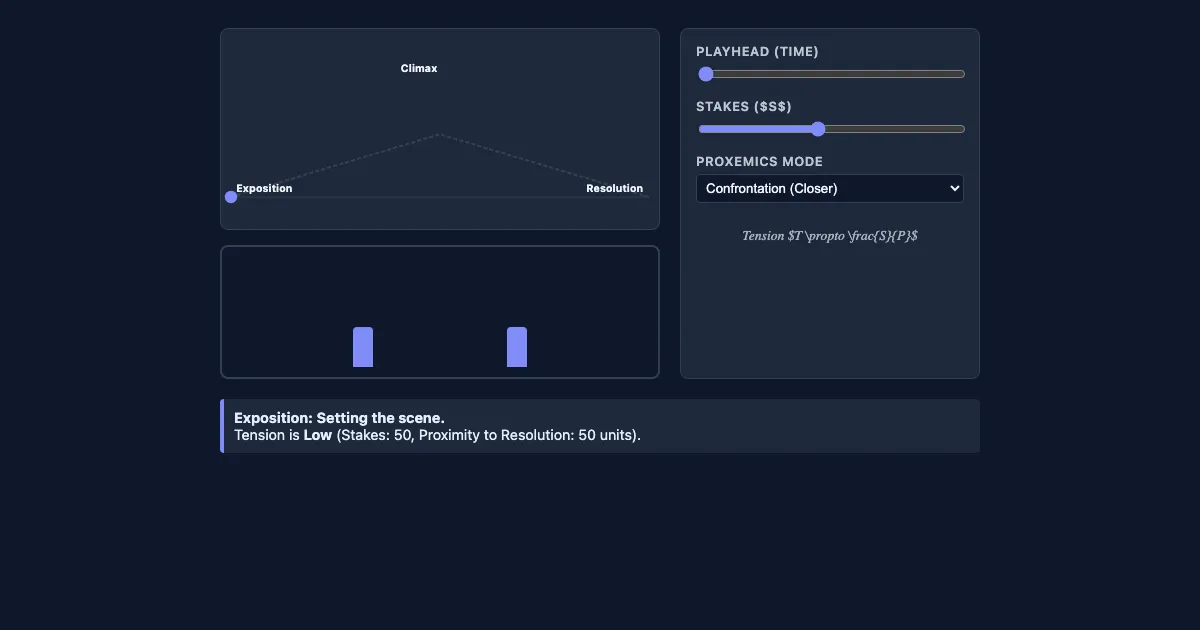The image size is (1200, 630).
Task: Click the PROXEMICS MODE label
Action: (x=759, y=162)
